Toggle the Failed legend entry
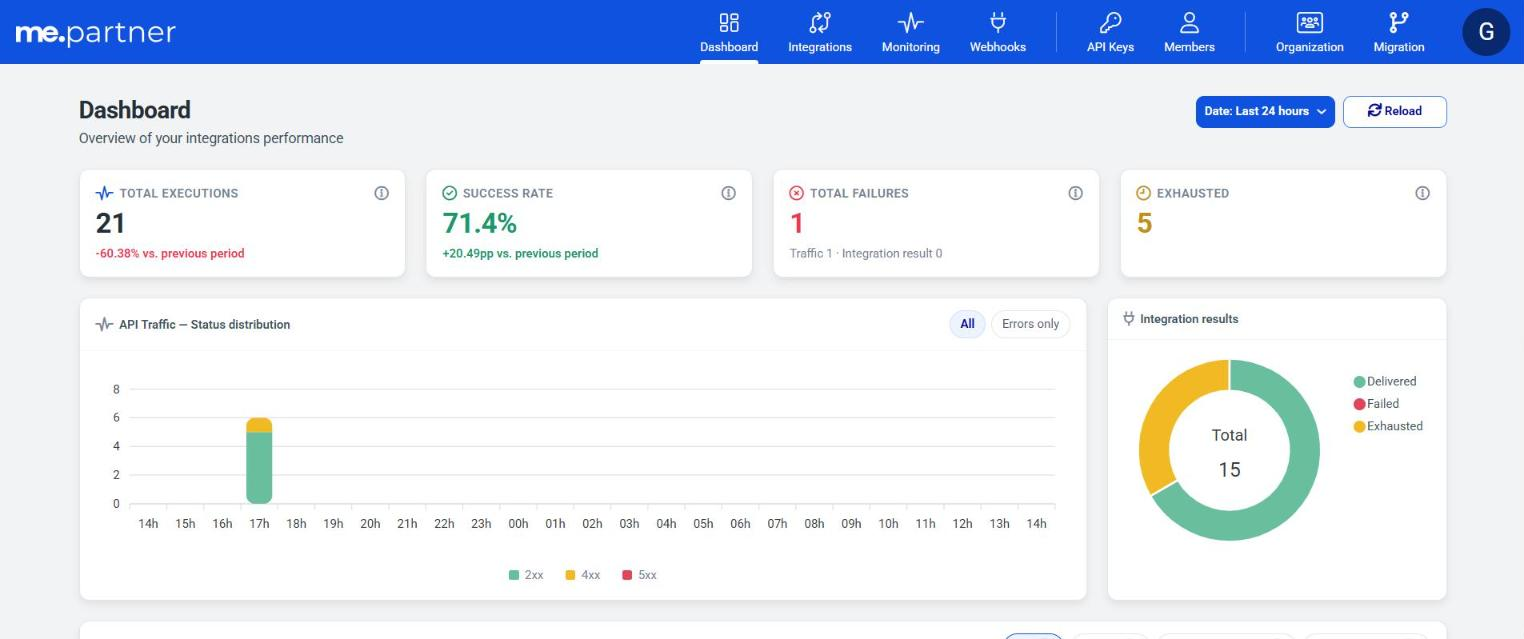This screenshot has width=1524, height=639. tap(1376, 404)
